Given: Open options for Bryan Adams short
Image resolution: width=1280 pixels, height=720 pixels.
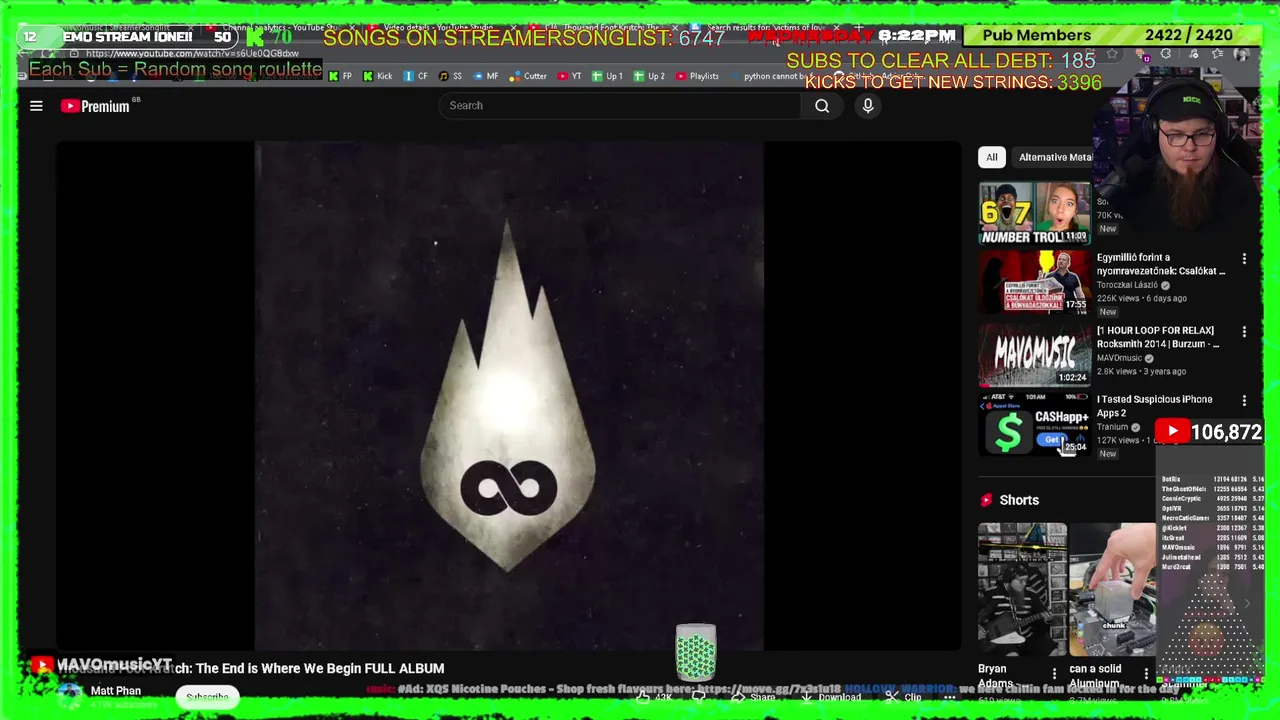Looking at the screenshot, I should pos(1054,673).
